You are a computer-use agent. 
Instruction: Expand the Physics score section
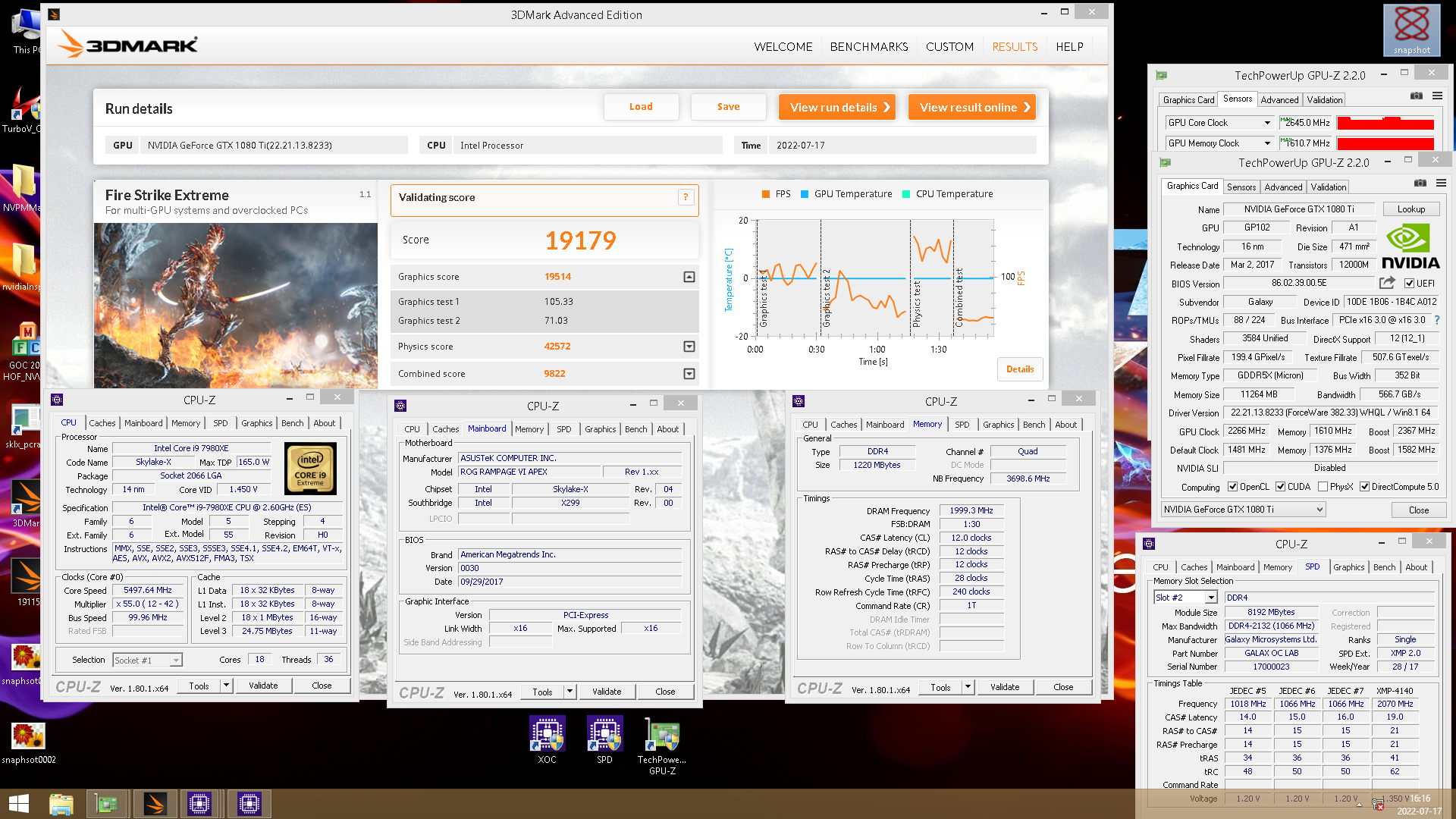point(689,347)
